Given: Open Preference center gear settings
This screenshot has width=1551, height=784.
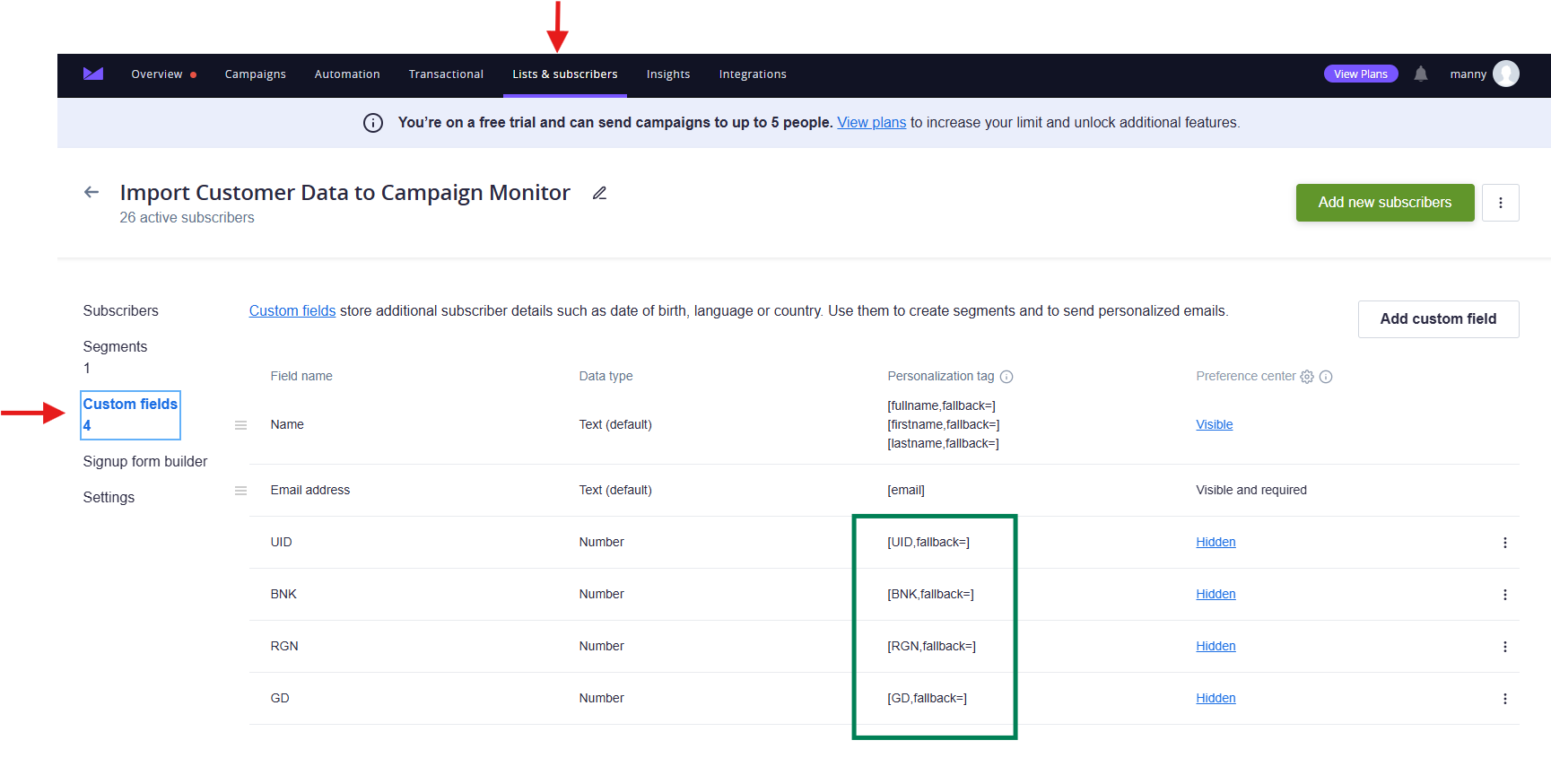Looking at the screenshot, I should (1307, 377).
